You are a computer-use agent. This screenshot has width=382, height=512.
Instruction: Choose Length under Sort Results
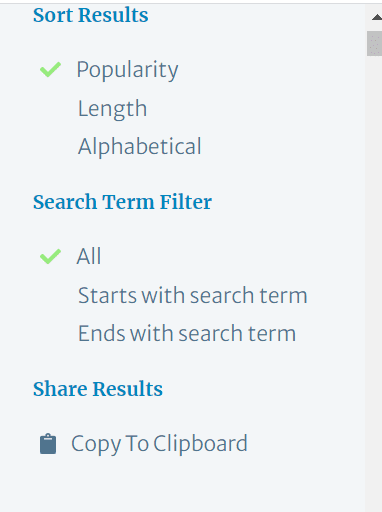tap(112, 109)
